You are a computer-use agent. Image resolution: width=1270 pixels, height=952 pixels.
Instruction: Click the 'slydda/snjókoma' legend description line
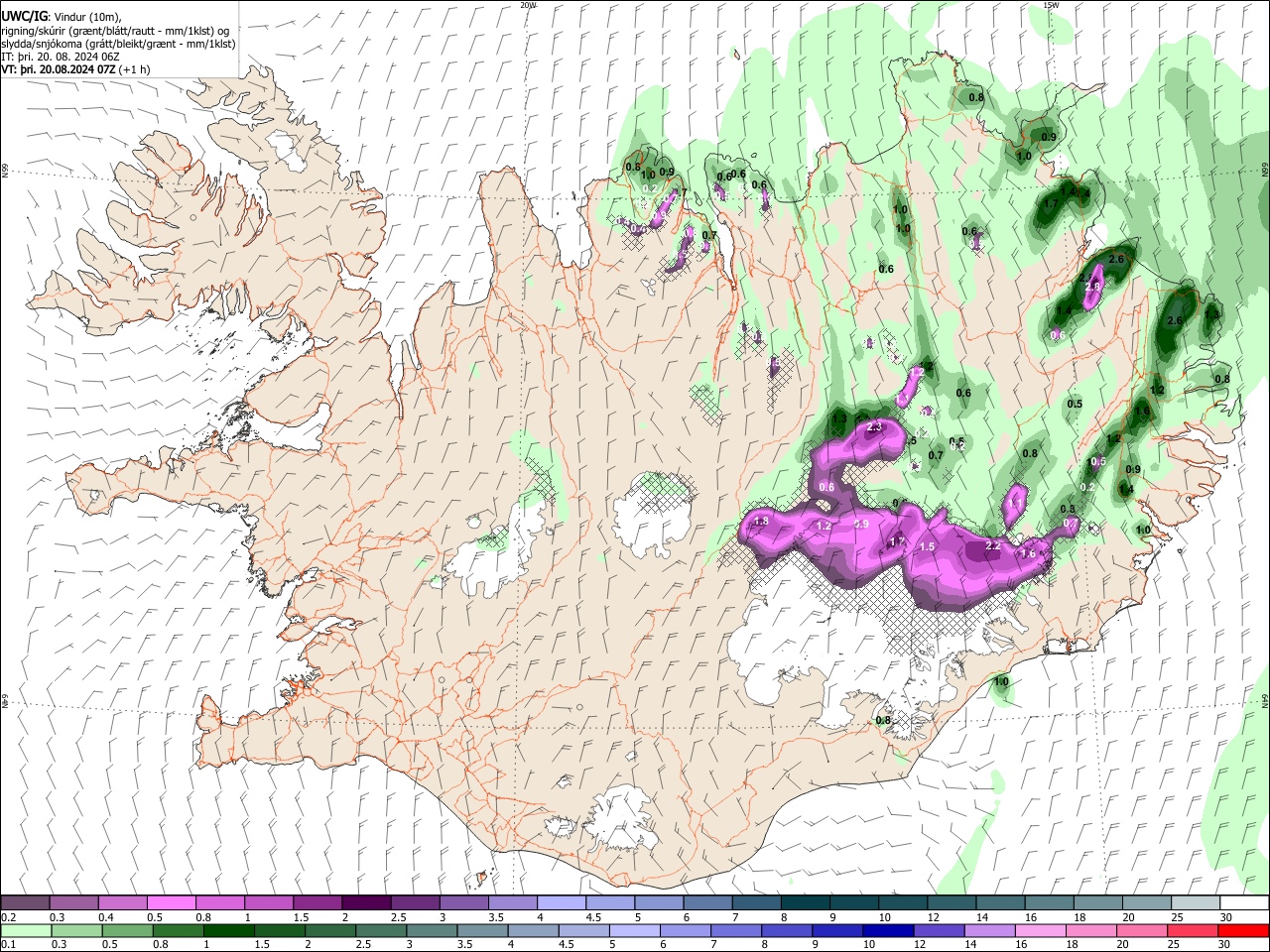(x=118, y=44)
